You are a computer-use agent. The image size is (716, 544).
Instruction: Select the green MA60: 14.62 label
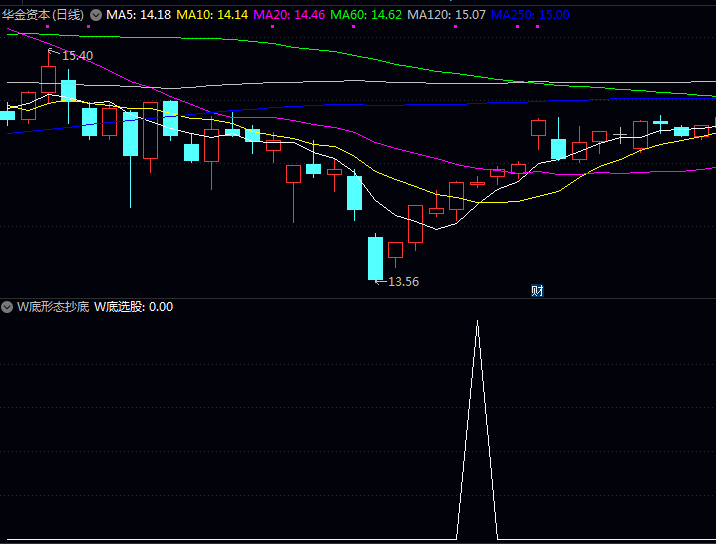point(366,15)
